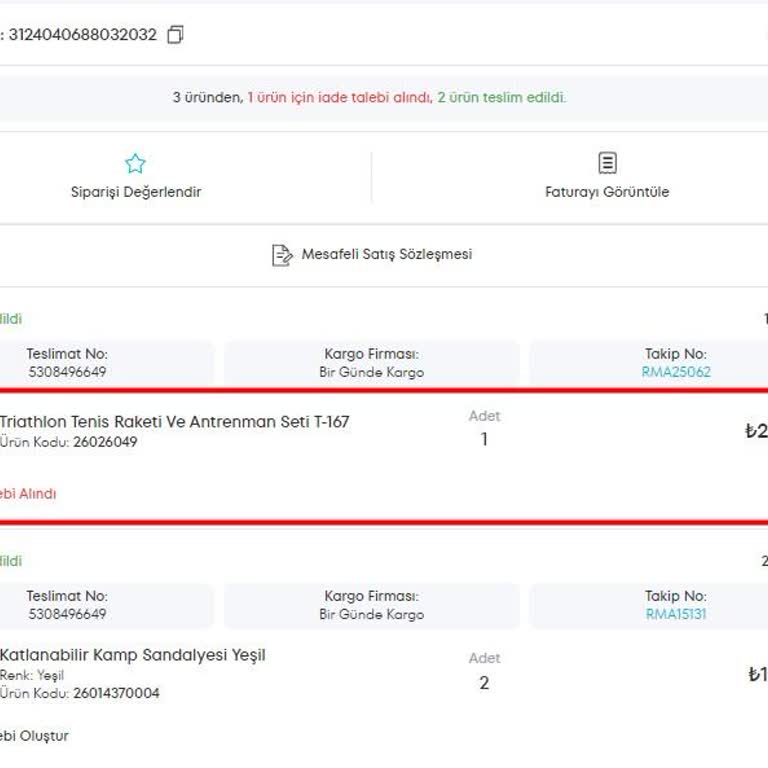Viewport: 768px width, 768px height.
Task: Create return request for Kamp Sandalyesi
Action: tap(34, 736)
